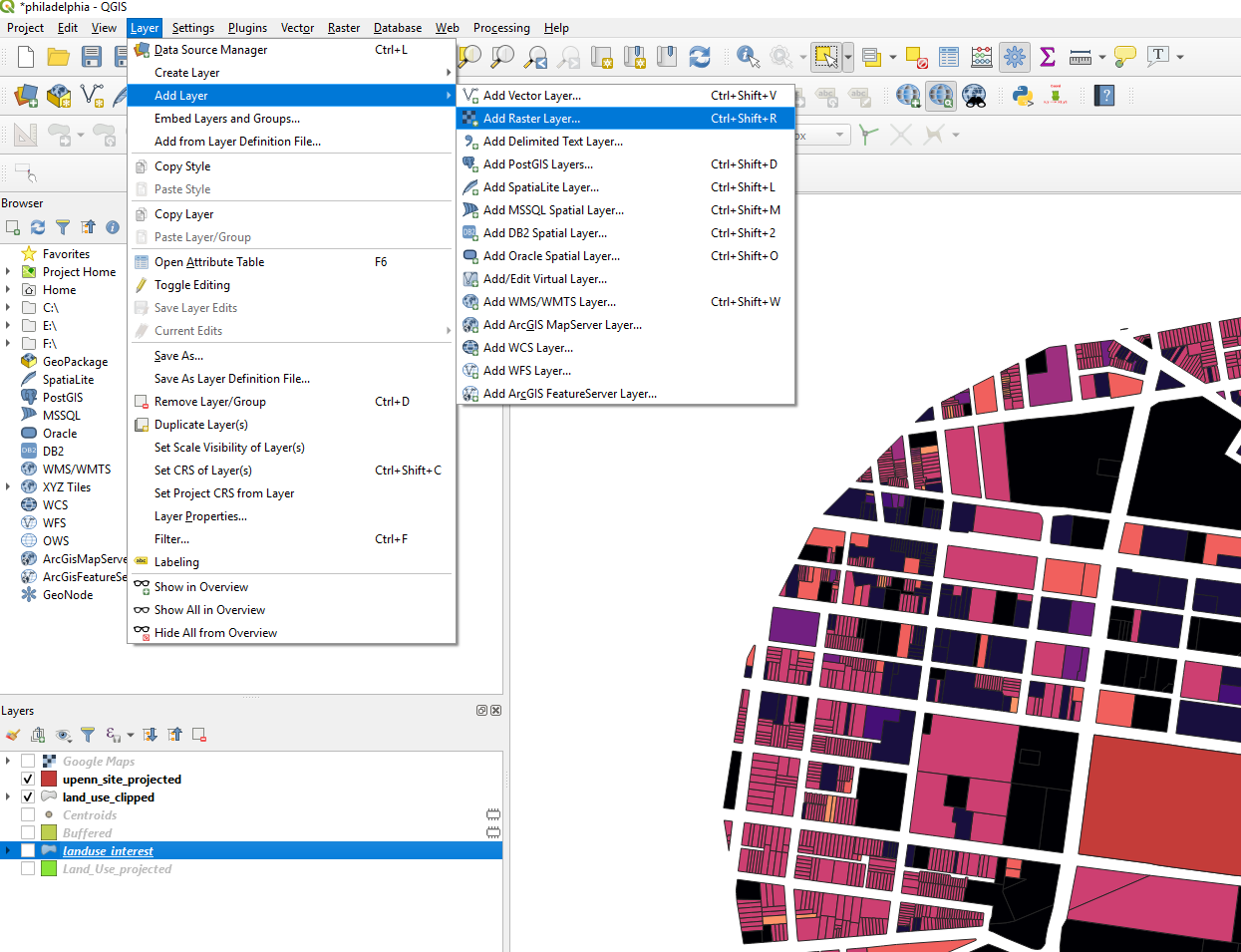Turn on Google Maps layer visibility
The width and height of the screenshot is (1241, 952).
coord(28,762)
